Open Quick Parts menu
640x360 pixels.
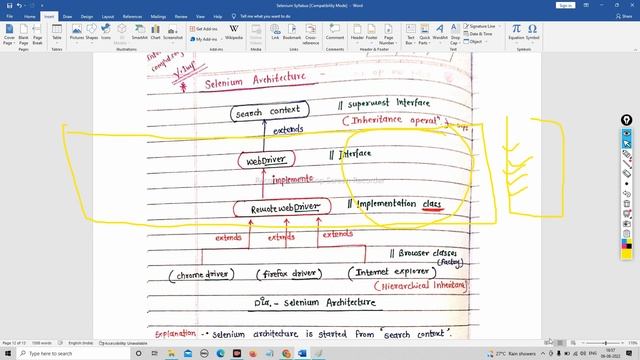[424, 34]
